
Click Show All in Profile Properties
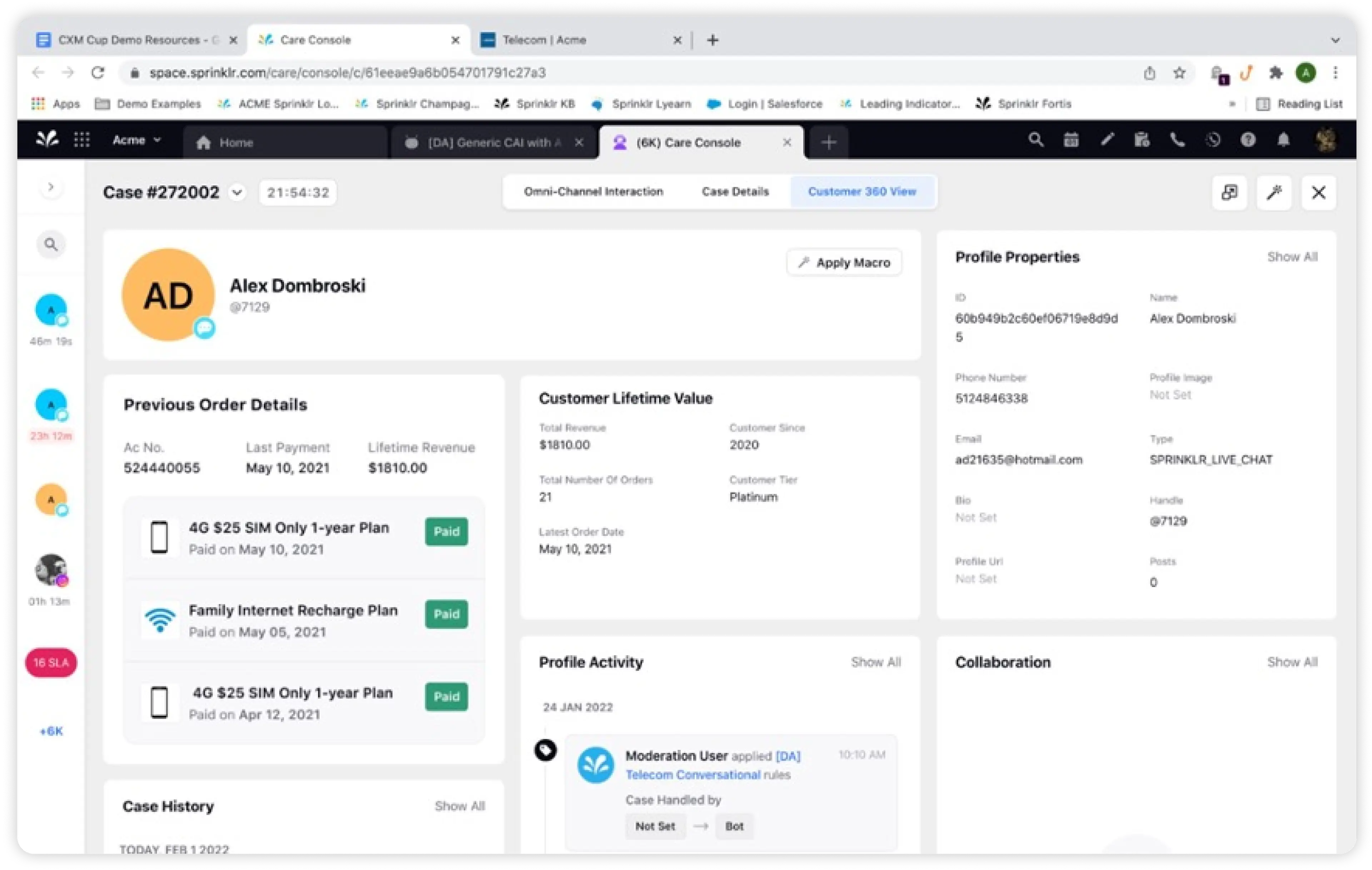1292,257
